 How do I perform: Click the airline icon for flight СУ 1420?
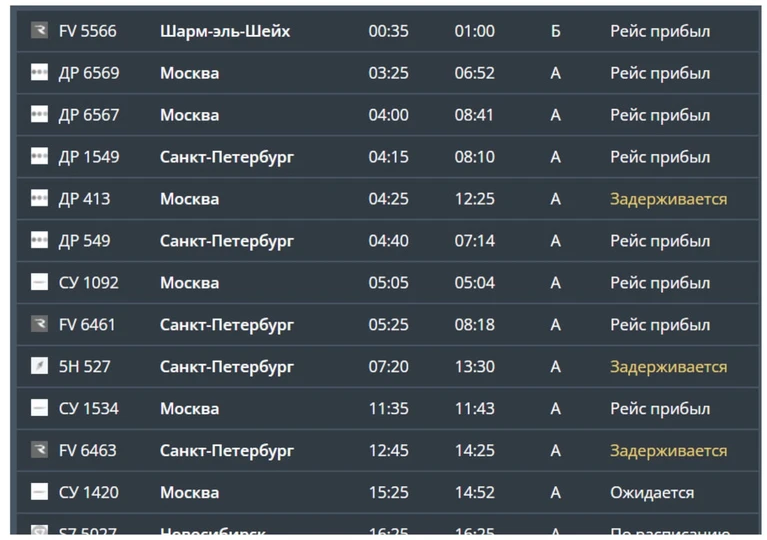tap(39, 493)
